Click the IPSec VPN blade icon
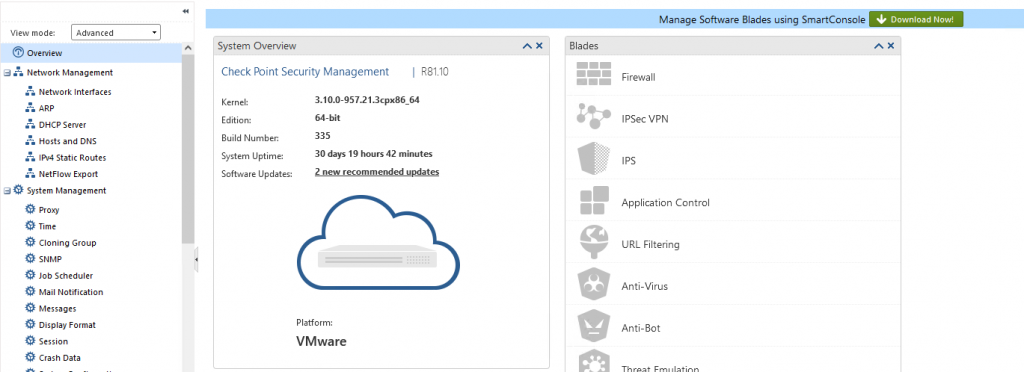The image size is (1024, 372). 594,116
